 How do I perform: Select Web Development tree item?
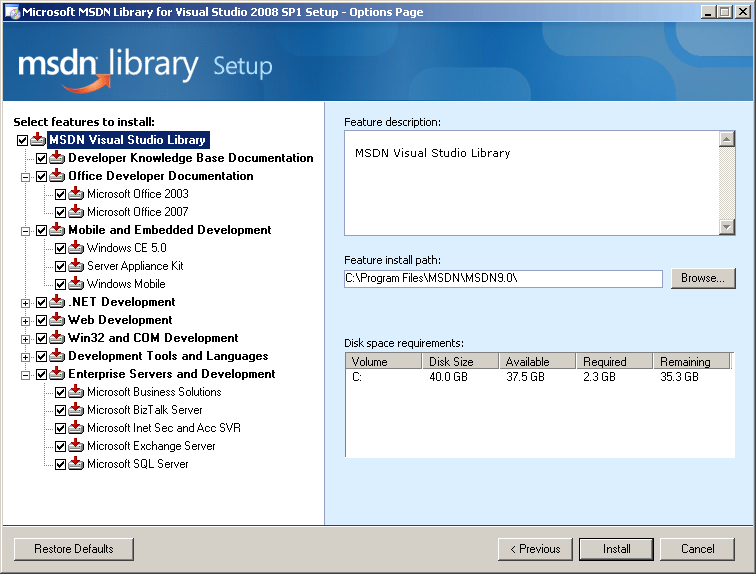[120, 320]
